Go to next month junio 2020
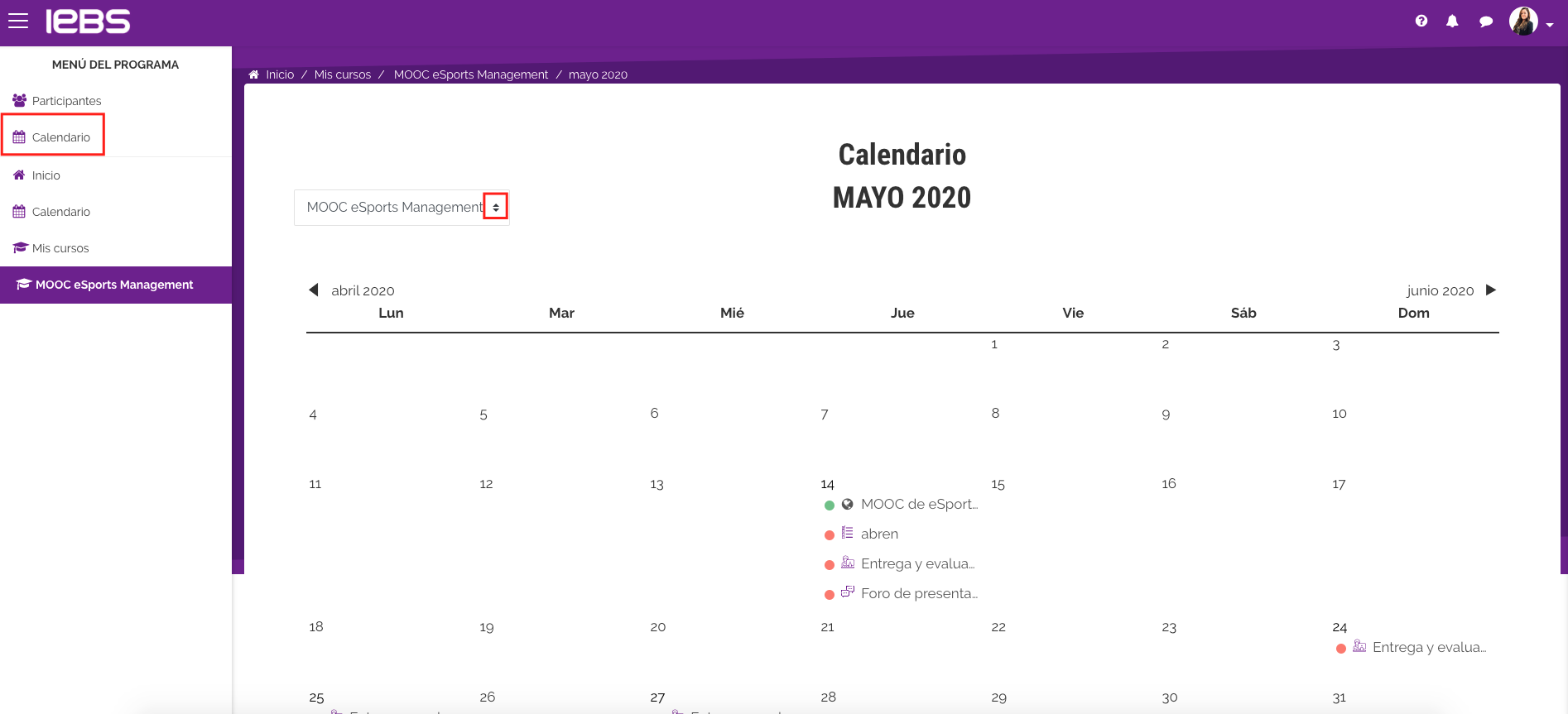Screen dimensions: 1568x714 pos(1440,290)
